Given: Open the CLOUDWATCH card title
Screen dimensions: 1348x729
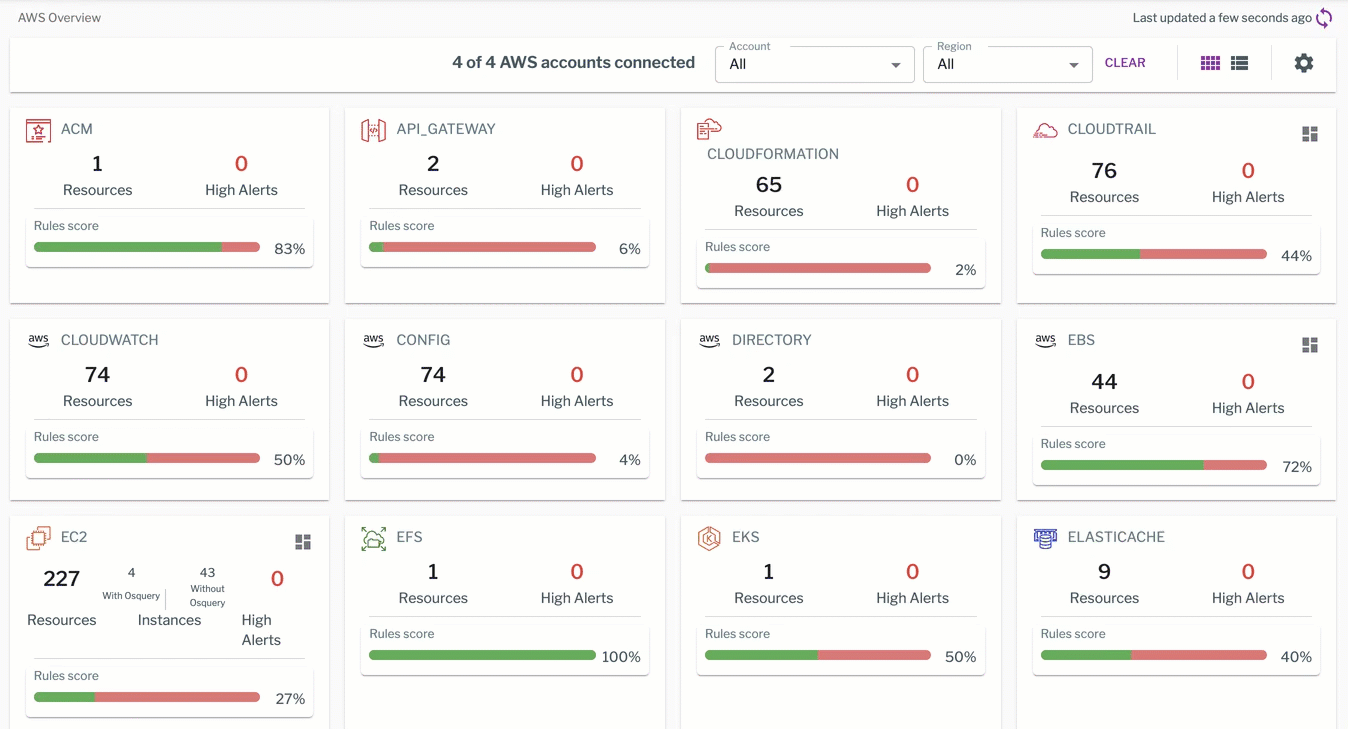Looking at the screenshot, I should coord(110,340).
